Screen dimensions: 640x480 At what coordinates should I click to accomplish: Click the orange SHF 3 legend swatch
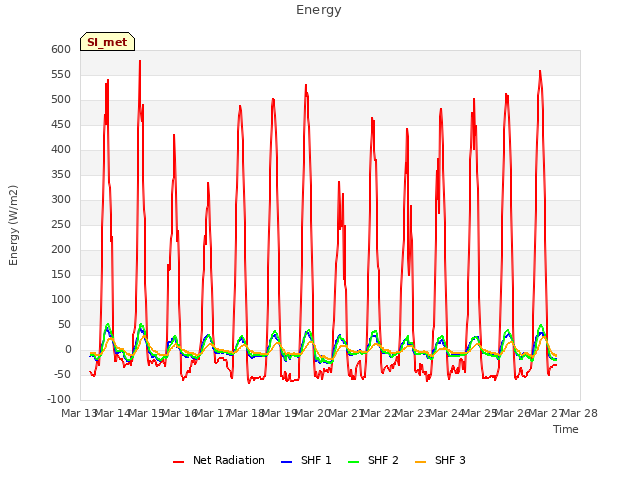click(x=420, y=462)
